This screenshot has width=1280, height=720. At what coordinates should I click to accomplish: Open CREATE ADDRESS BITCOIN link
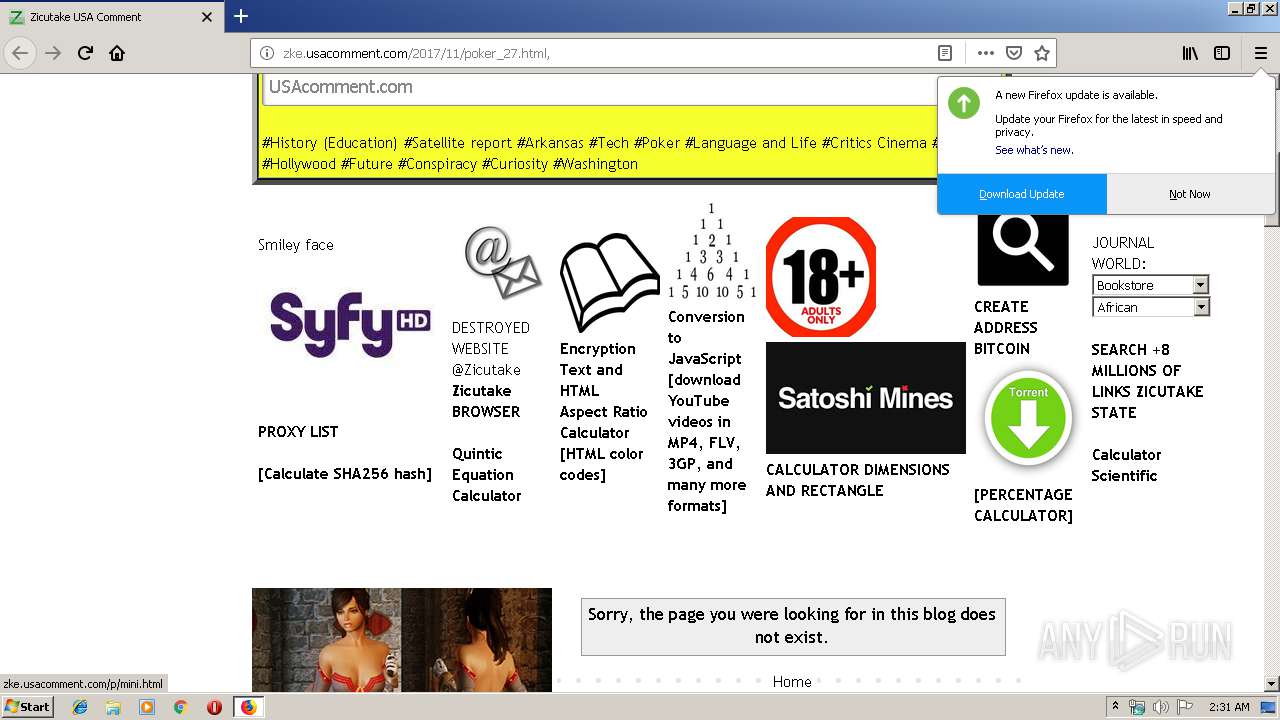pos(1006,328)
